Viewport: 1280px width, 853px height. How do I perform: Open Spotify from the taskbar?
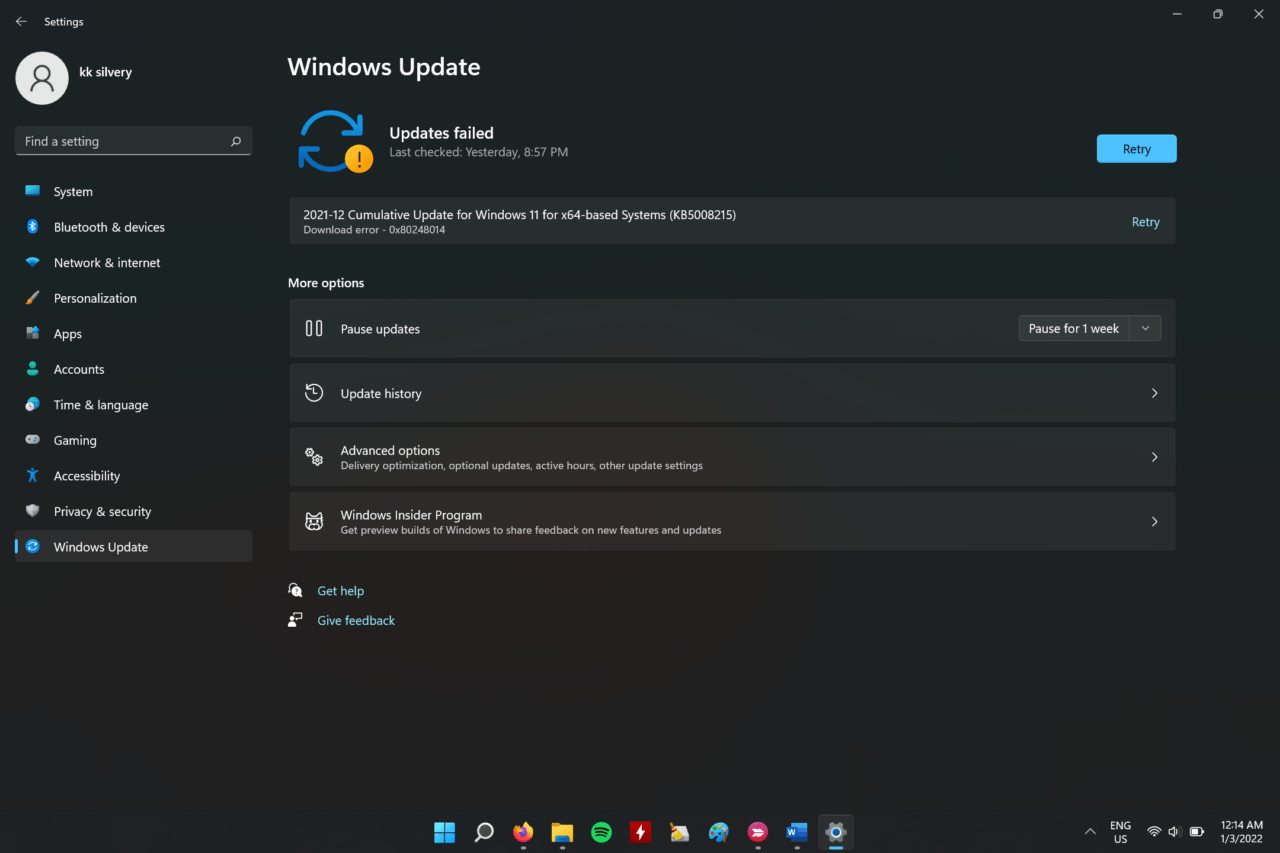point(601,832)
